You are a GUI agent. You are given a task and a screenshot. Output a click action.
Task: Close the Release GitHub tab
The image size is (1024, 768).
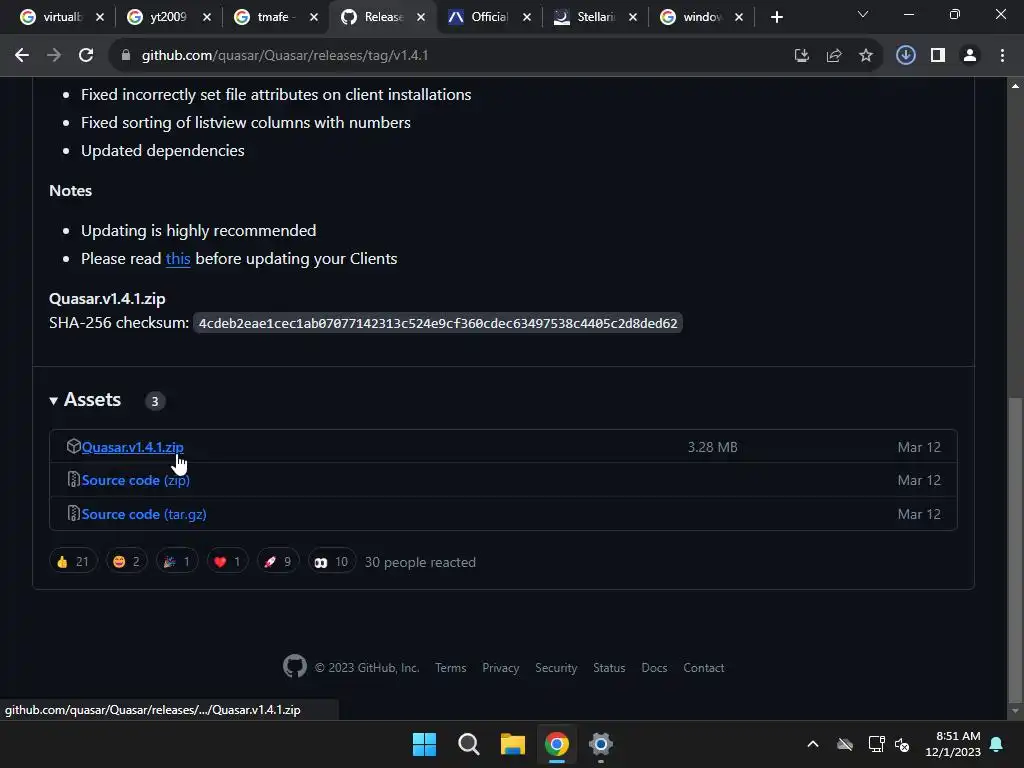coord(421,17)
